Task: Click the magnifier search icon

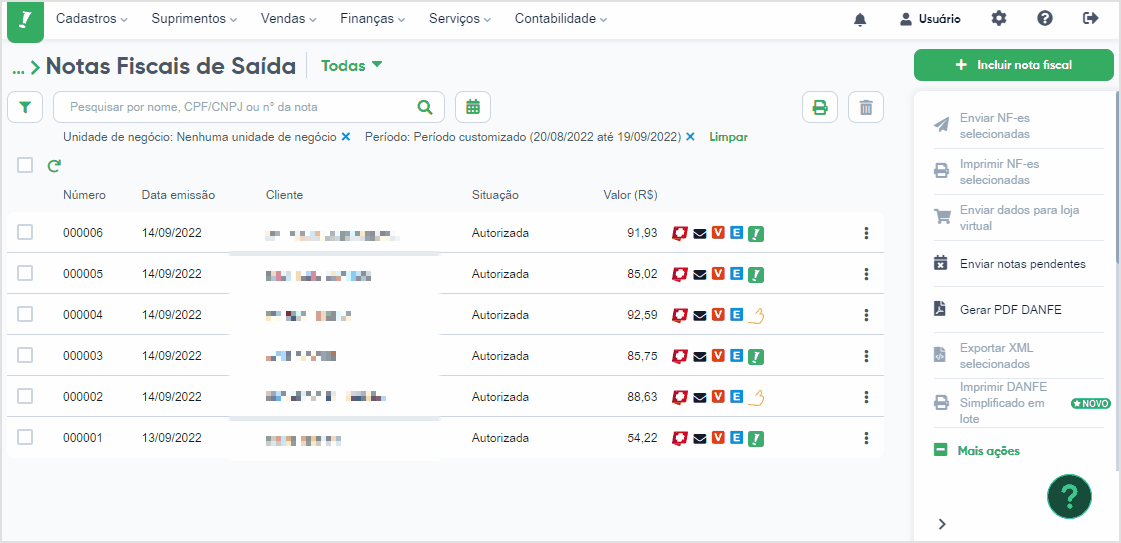Action: point(425,107)
